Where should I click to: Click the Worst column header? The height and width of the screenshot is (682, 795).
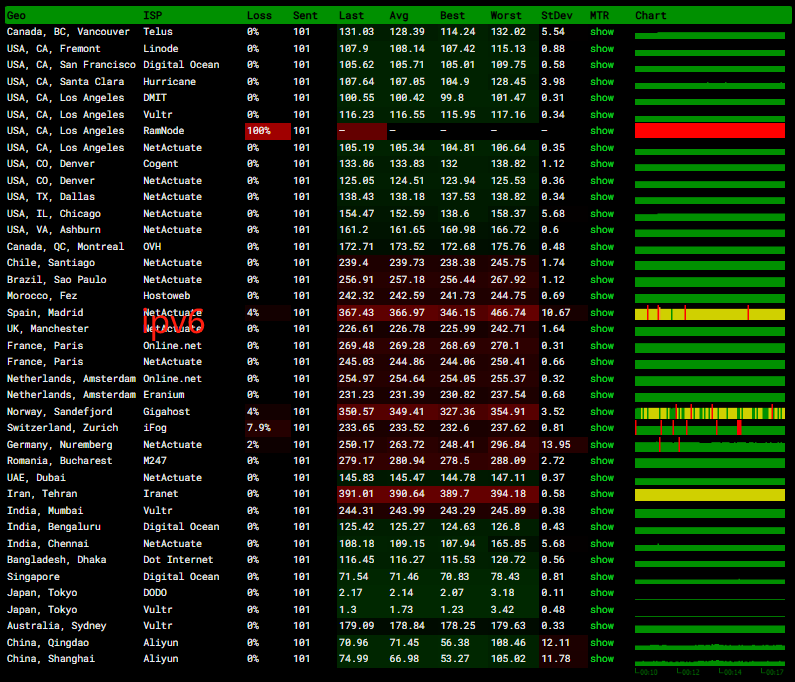[505, 16]
